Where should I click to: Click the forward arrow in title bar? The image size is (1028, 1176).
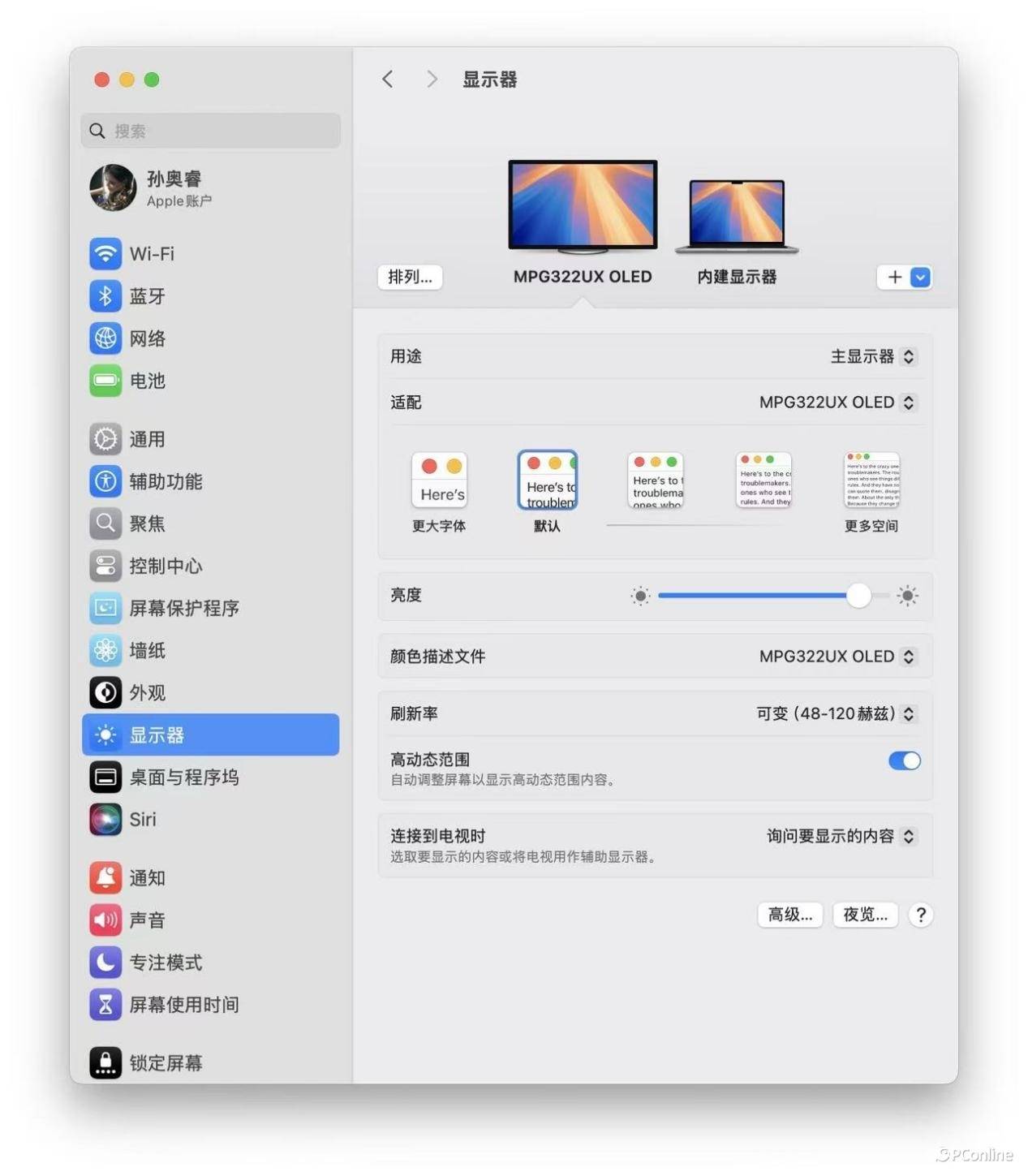pyautogui.click(x=432, y=79)
